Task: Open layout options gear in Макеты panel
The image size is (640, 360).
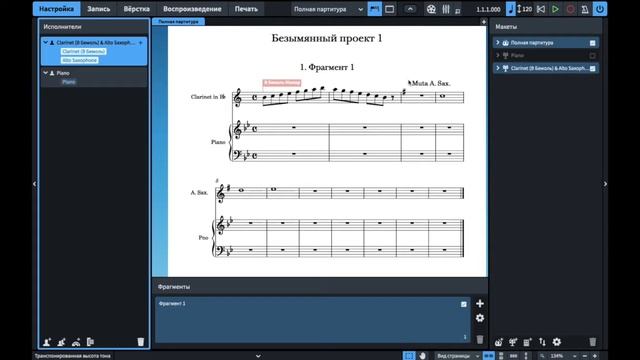Action: pos(557,342)
